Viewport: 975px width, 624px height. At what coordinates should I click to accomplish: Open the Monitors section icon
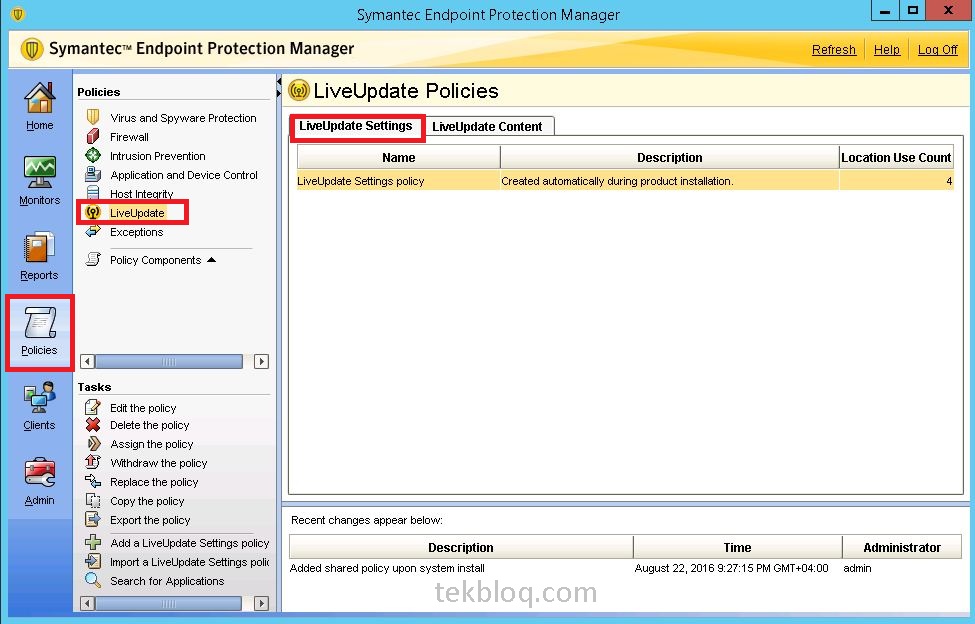(x=39, y=172)
